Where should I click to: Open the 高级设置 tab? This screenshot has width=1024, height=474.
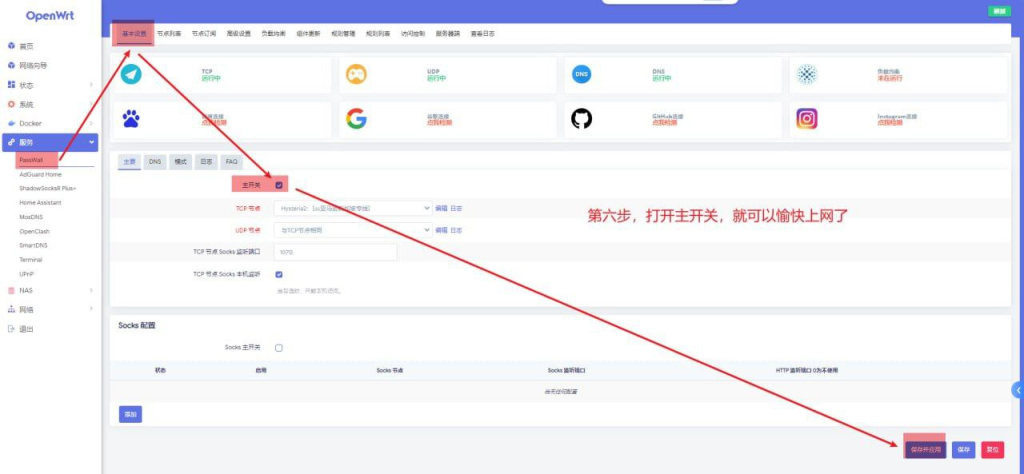tap(238, 33)
